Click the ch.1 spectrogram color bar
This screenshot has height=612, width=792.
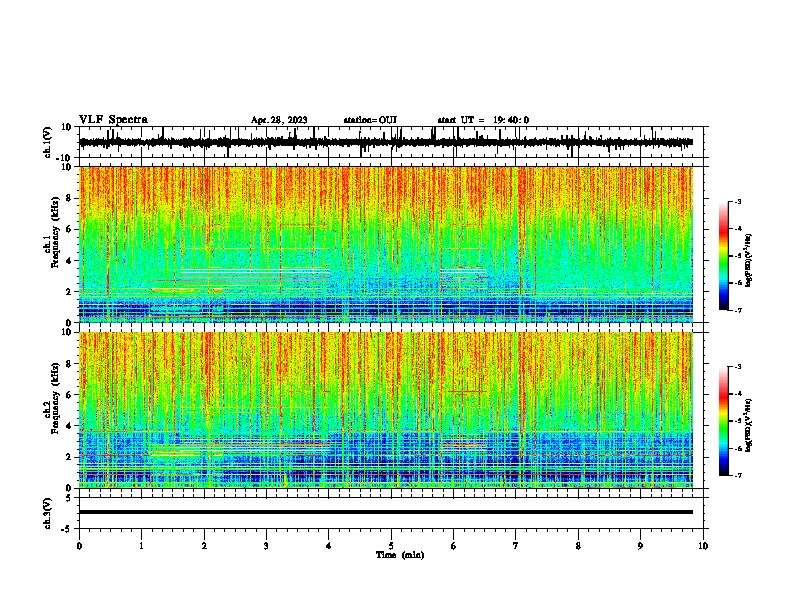click(723, 256)
